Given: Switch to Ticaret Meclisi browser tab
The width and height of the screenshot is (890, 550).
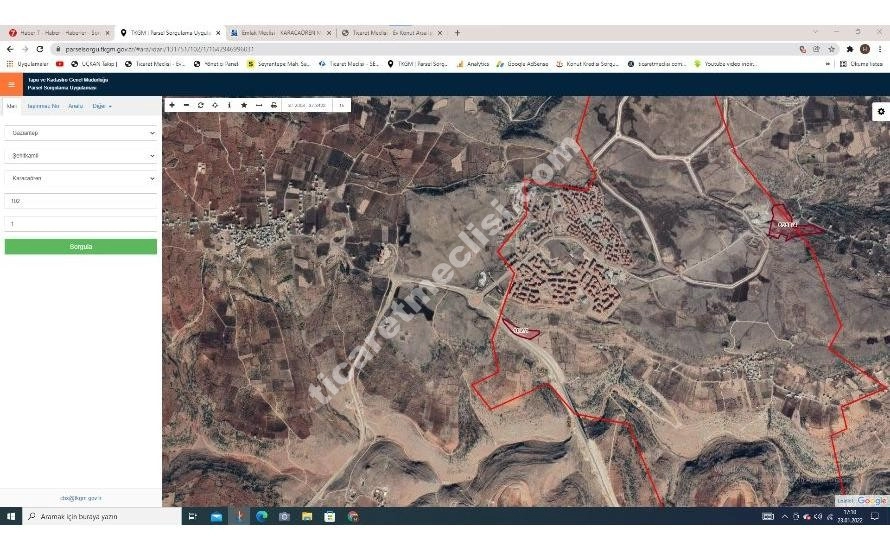Looking at the screenshot, I should click(392, 33).
